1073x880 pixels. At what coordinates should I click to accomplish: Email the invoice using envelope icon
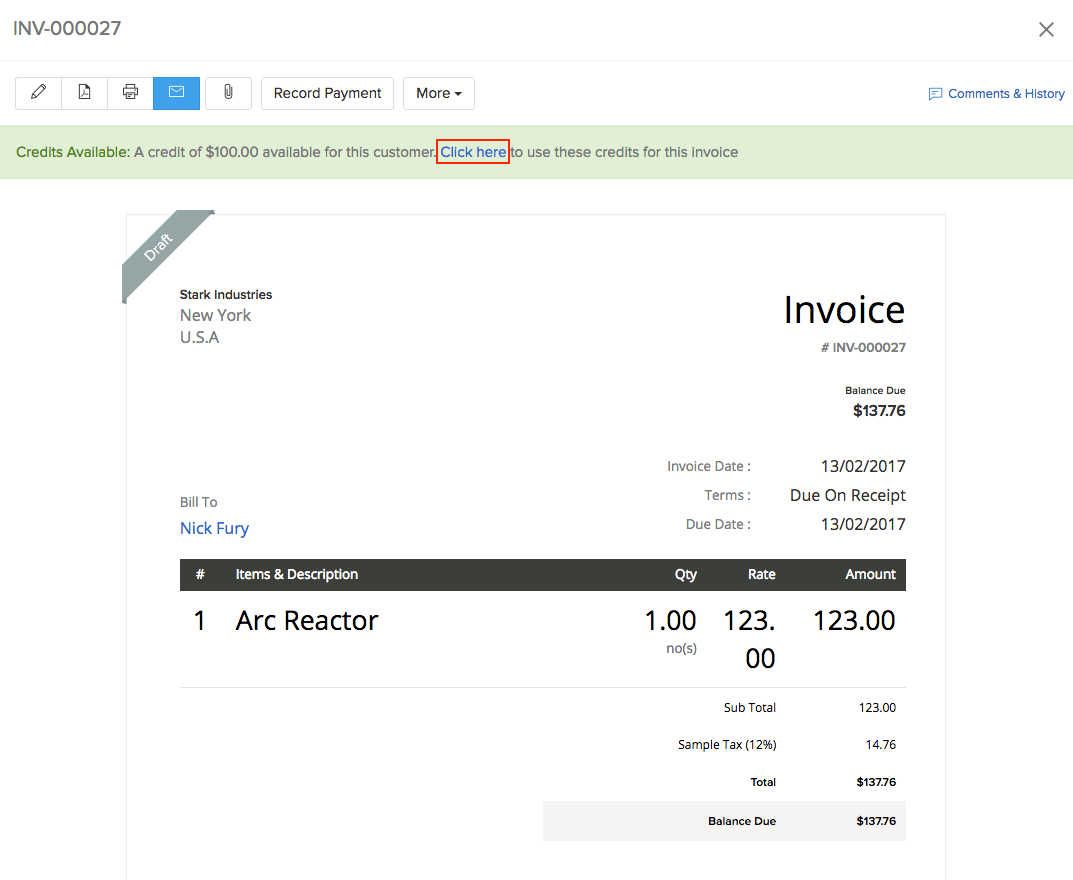pos(176,93)
